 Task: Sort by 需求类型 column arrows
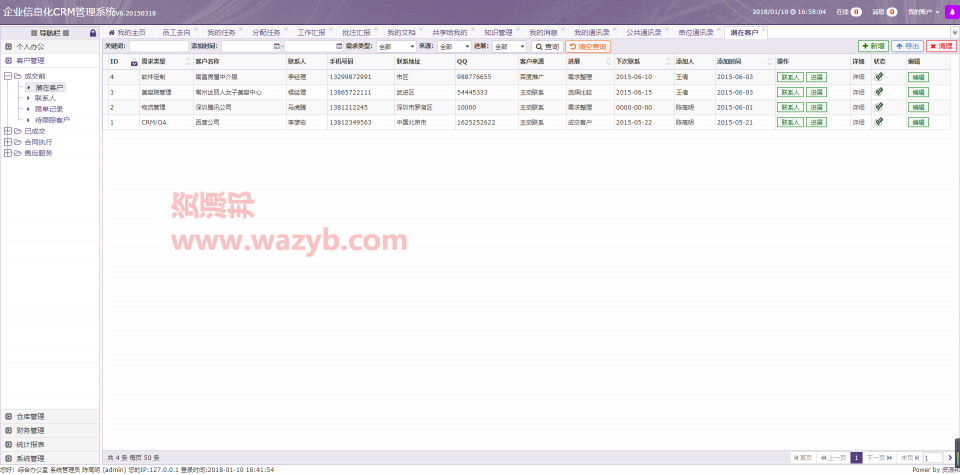point(187,62)
